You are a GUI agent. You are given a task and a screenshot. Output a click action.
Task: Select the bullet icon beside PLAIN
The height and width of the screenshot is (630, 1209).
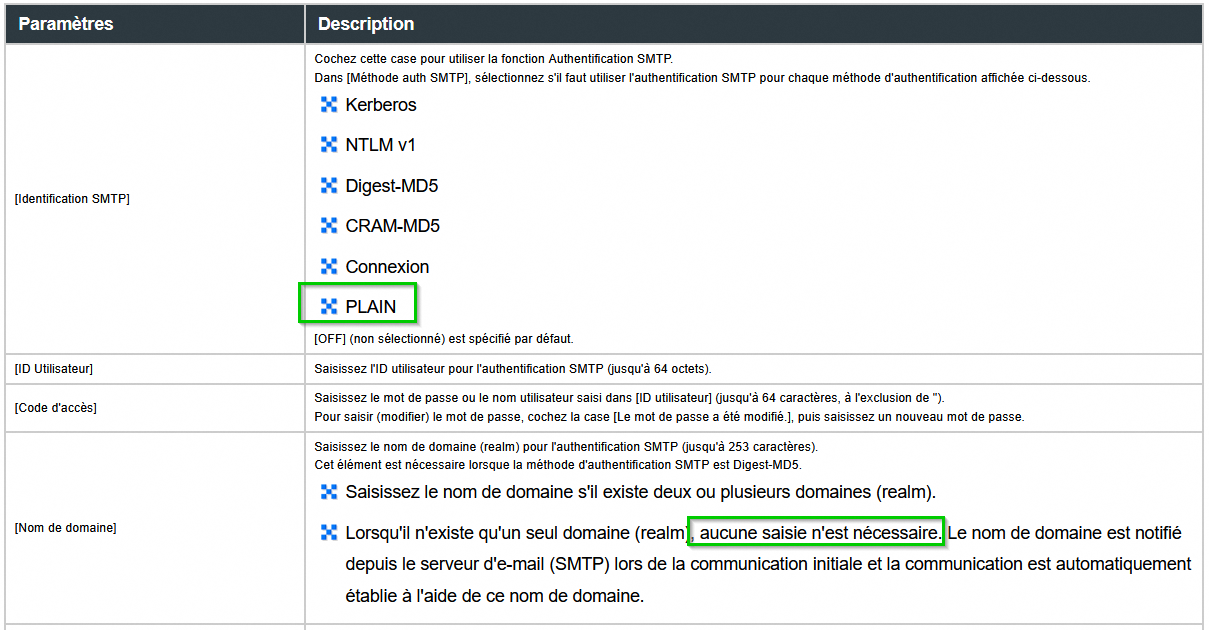pos(329,307)
